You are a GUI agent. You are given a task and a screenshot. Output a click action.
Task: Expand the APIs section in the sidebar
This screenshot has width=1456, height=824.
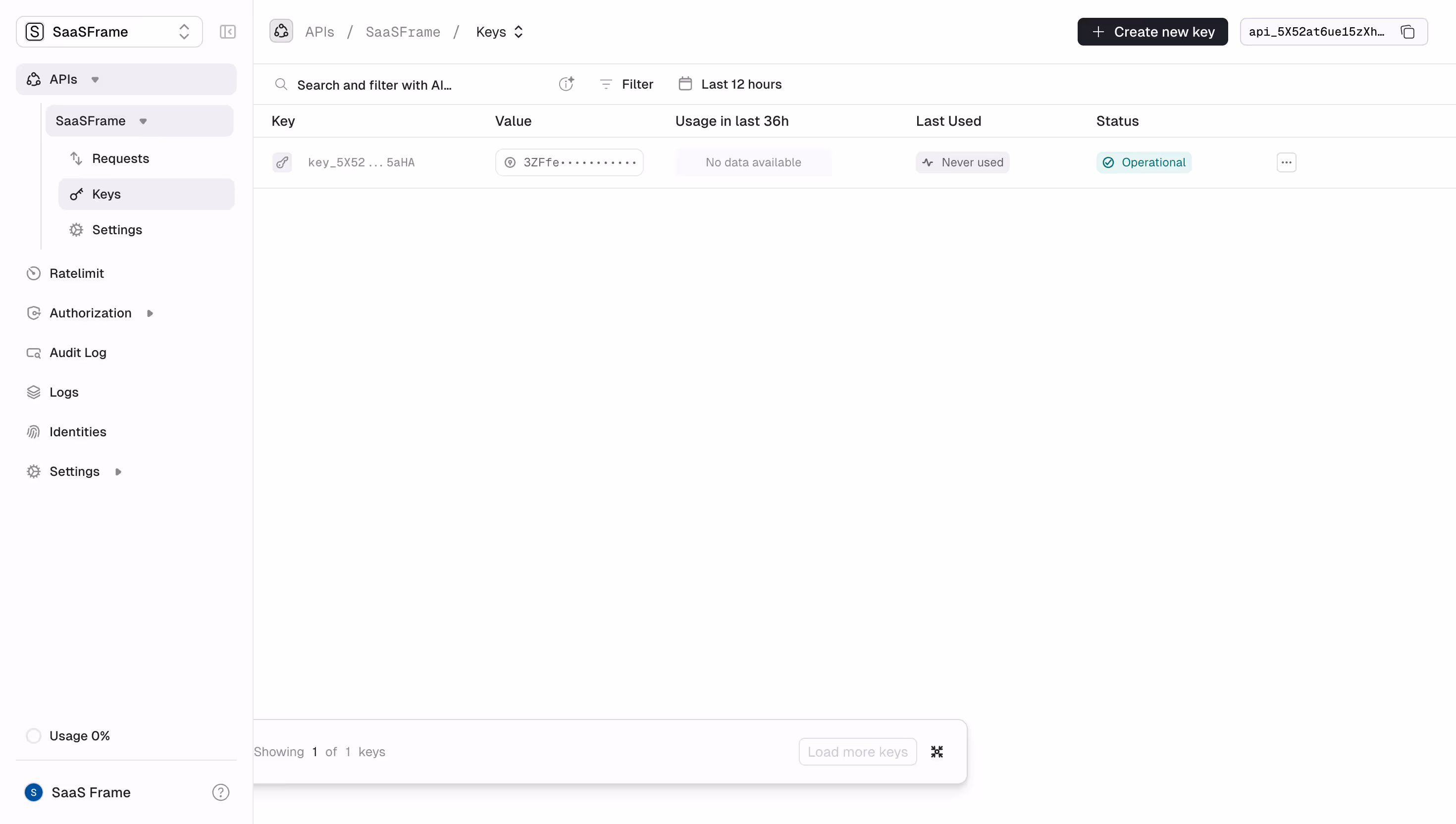tap(95, 79)
